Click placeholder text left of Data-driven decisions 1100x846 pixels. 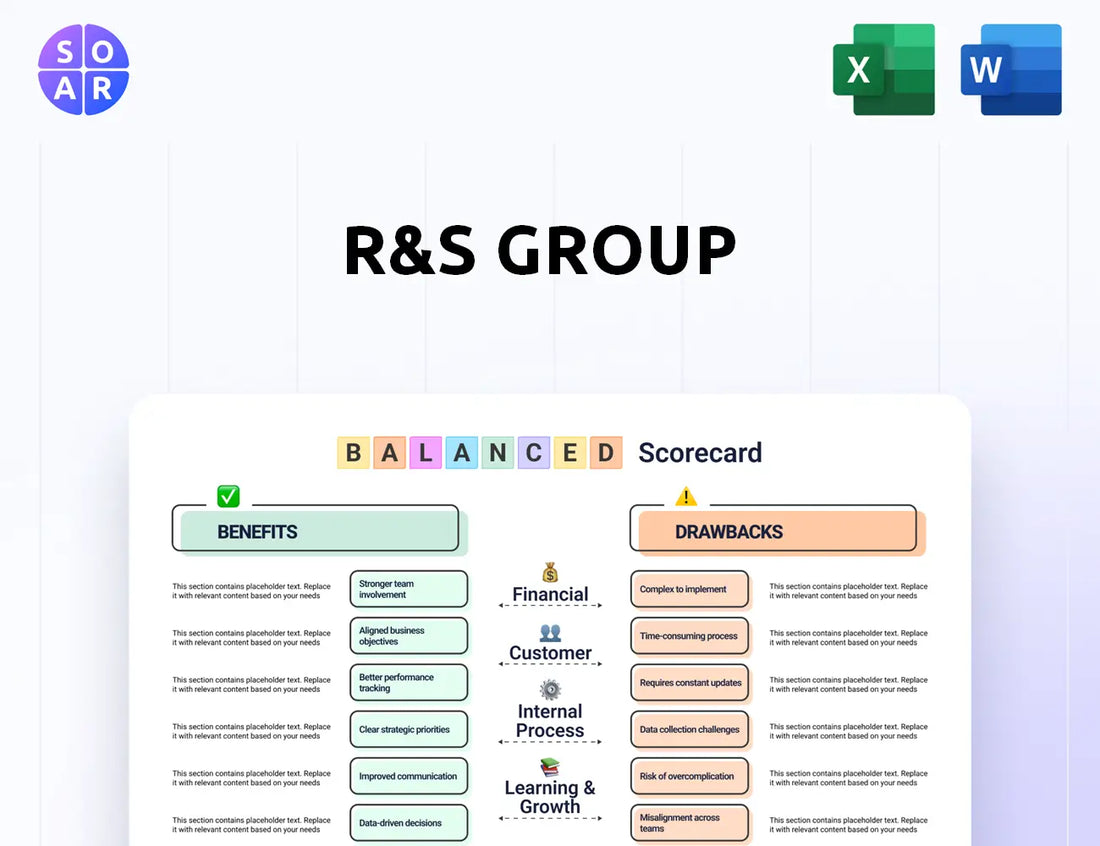251,824
